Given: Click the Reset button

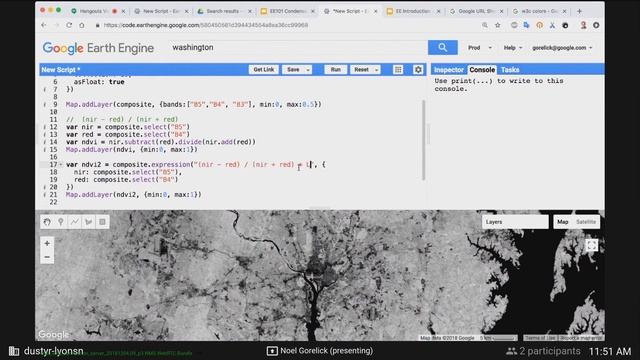Looking at the screenshot, I should point(361,70).
